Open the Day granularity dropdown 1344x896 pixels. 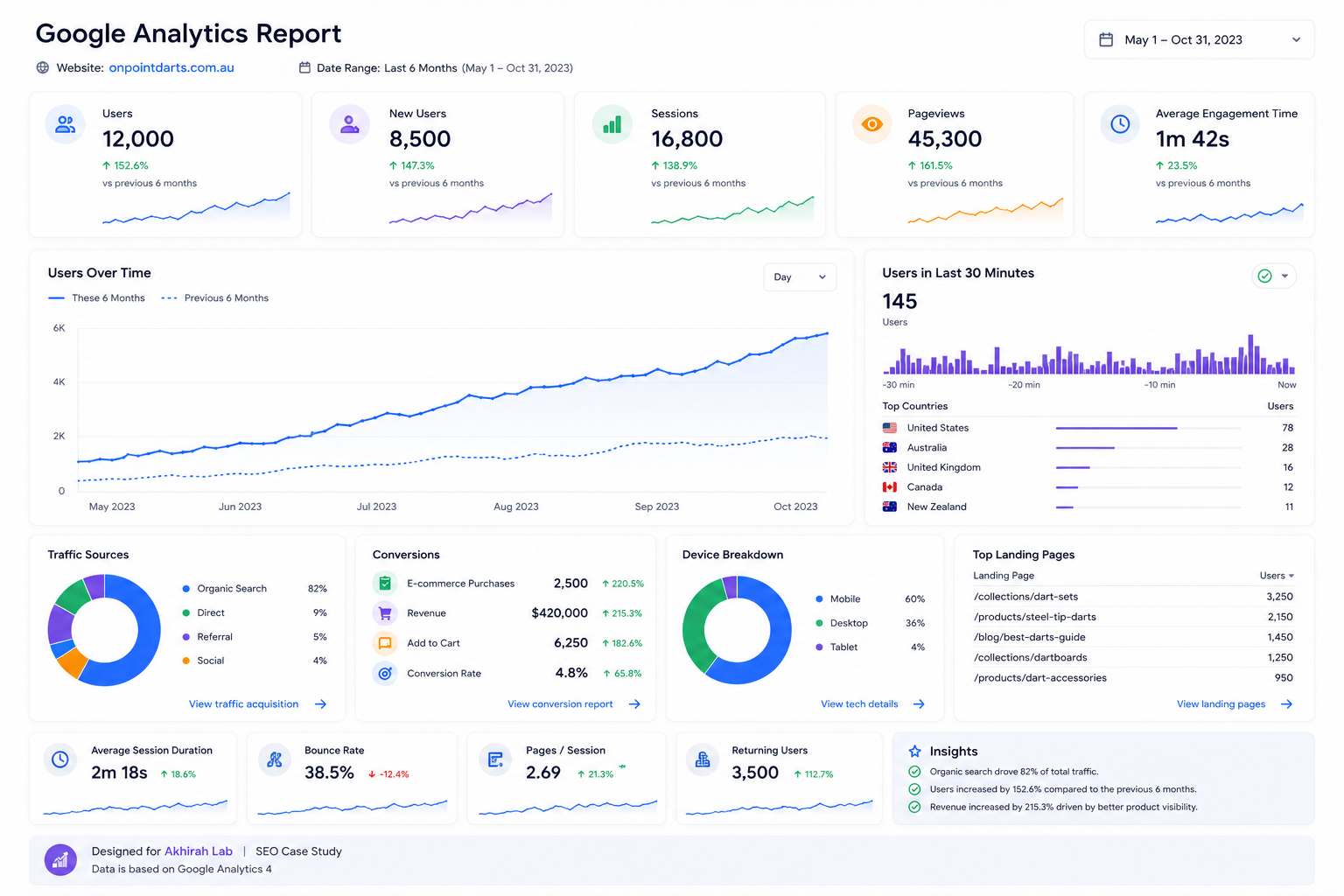[x=800, y=277]
